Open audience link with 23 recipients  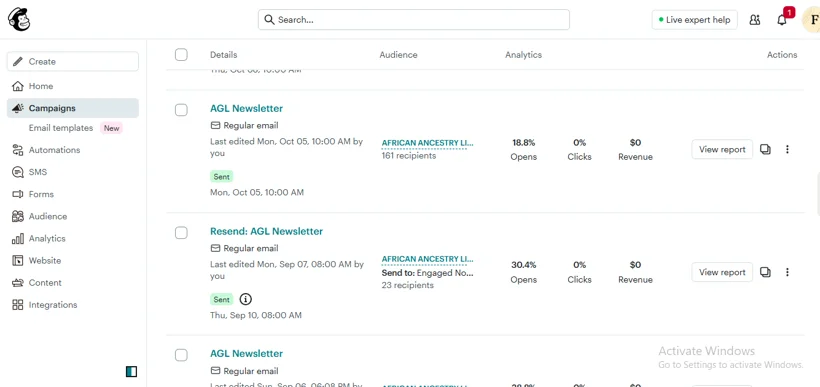point(427,259)
